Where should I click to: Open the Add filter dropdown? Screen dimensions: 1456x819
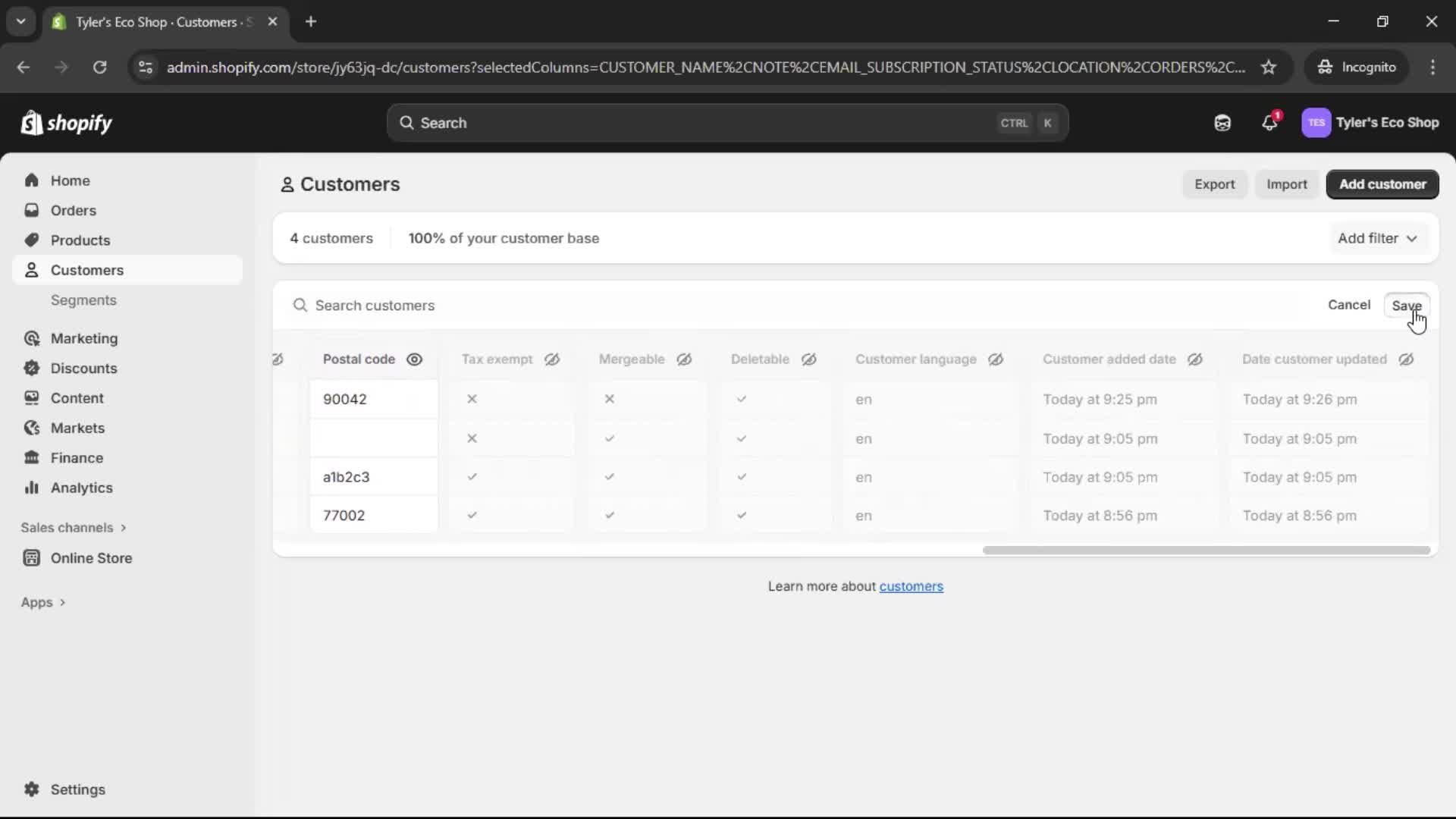[x=1378, y=238]
